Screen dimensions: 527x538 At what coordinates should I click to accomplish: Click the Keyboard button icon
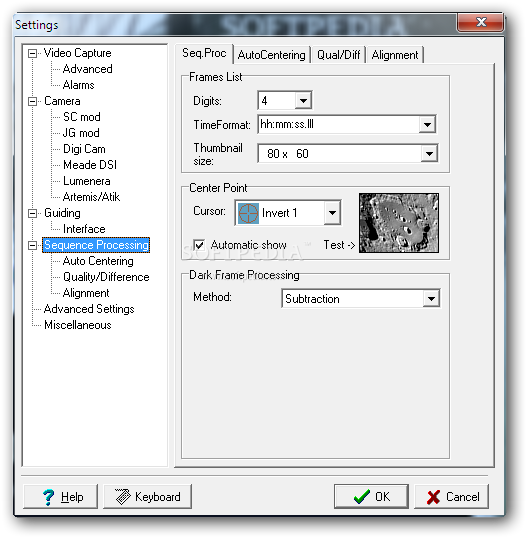click(122, 496)
